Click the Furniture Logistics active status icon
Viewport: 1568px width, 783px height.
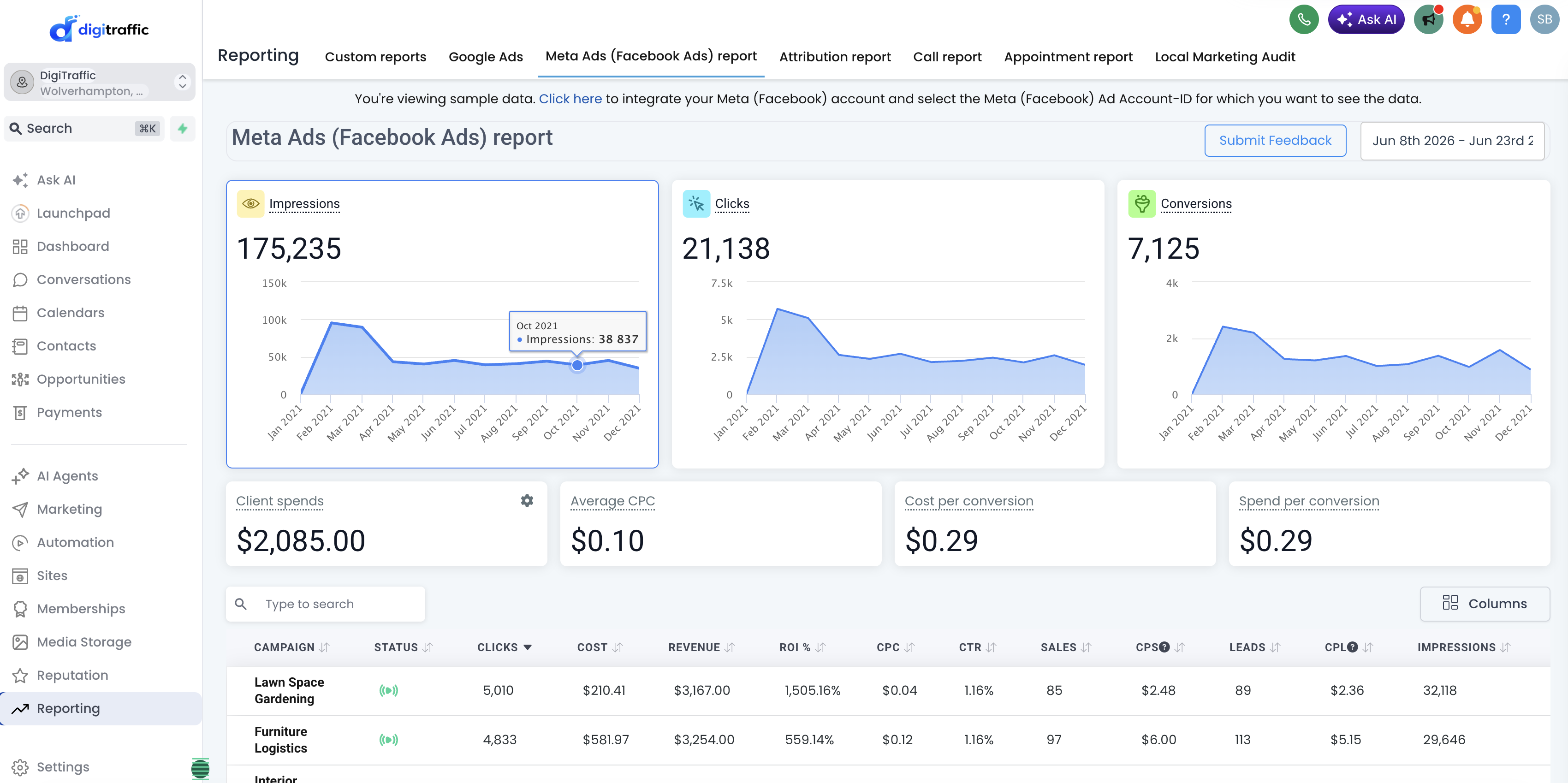[388, 740]
